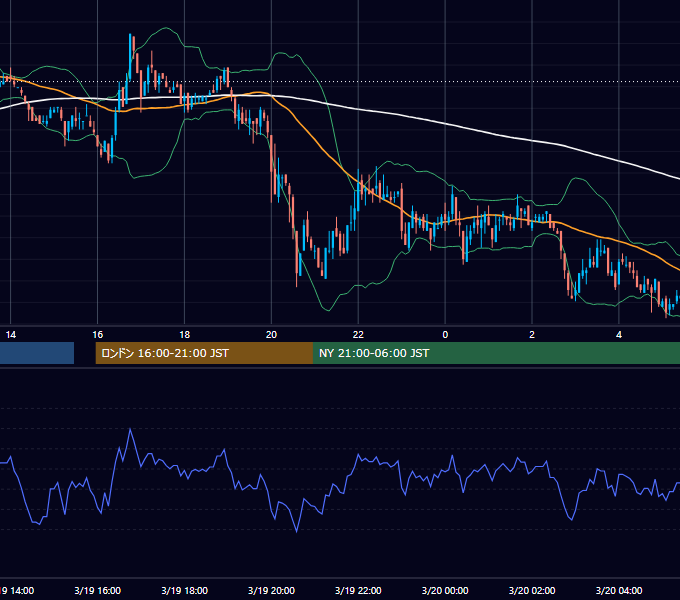This screenshot has width=680, height=600.
Task: Click the 2 hour label on price chart axis
Action: click(x=532, y=335)
